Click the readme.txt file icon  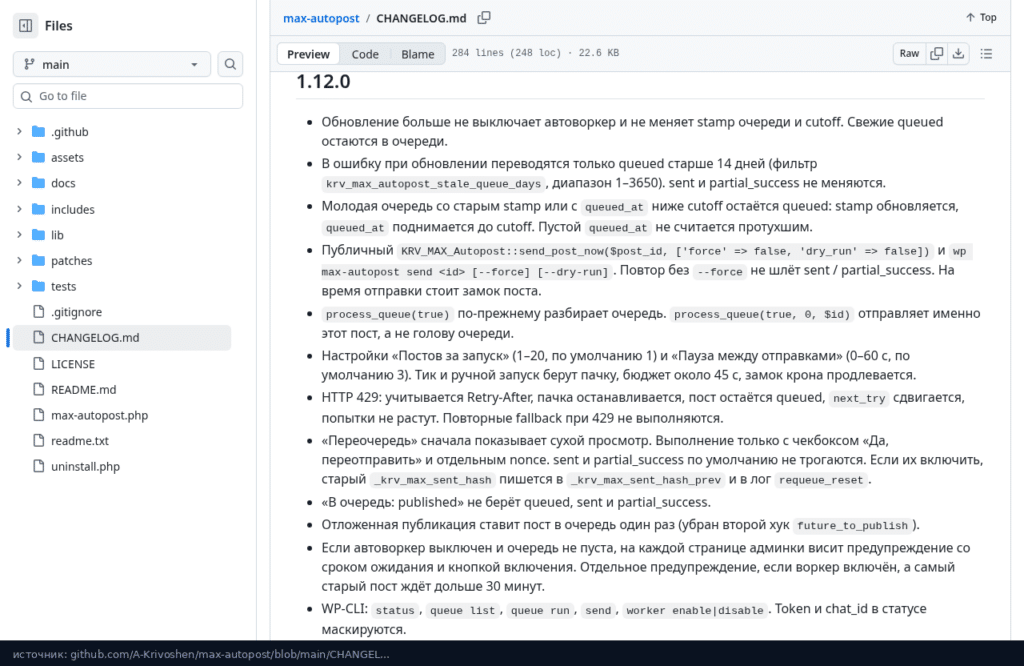tap(39, 440)
